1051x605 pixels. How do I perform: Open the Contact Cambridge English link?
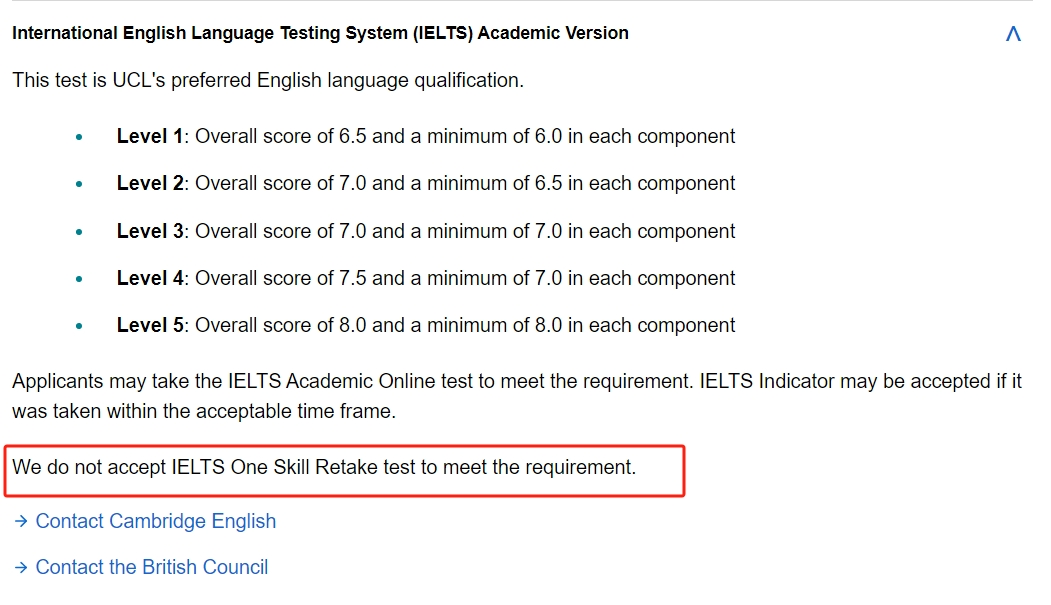156,521
